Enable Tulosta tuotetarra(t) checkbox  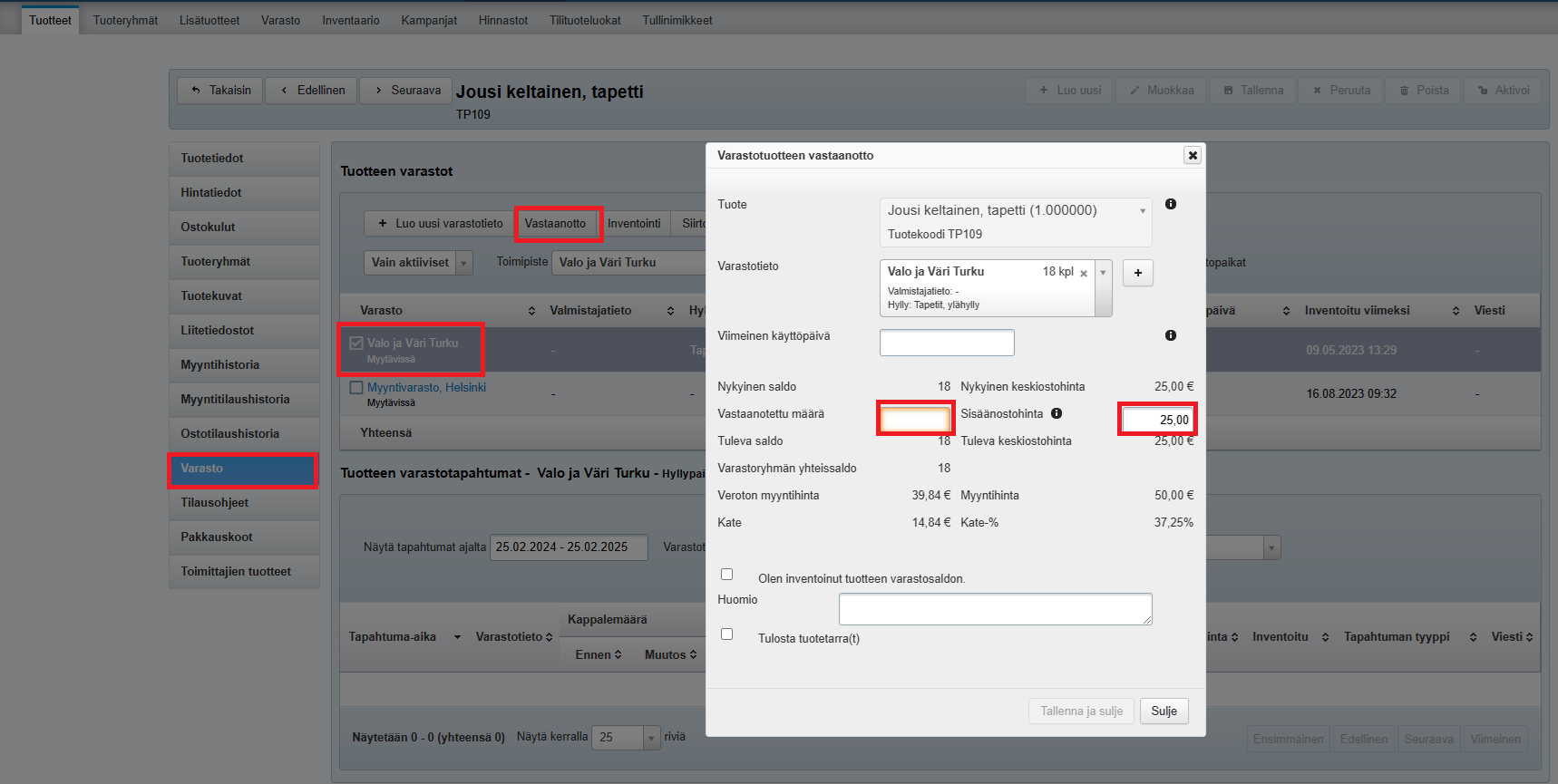[x=726, y=634]
